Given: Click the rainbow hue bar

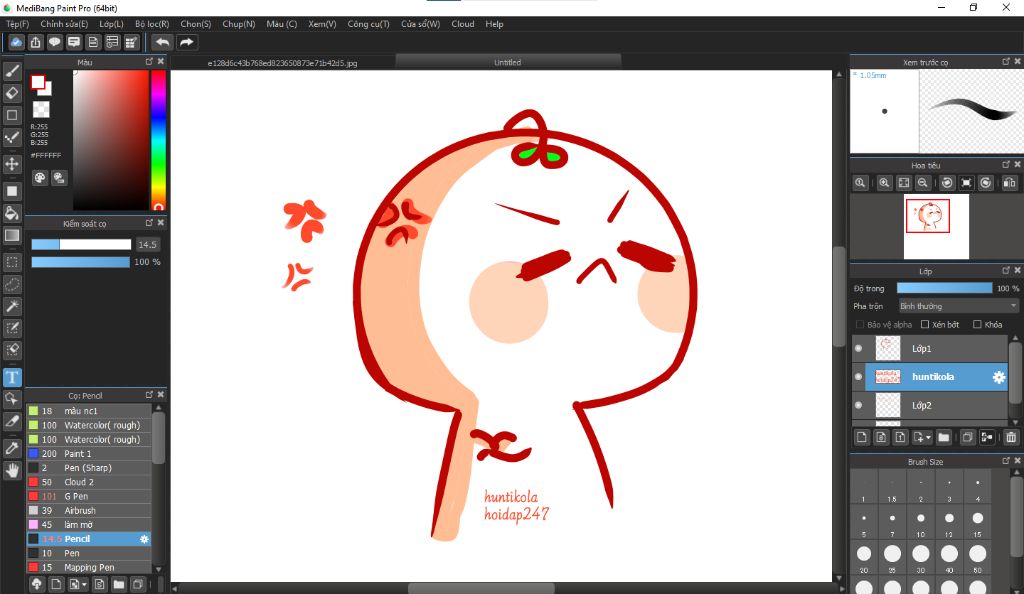Looking at the screenshot, I should 158,140.
